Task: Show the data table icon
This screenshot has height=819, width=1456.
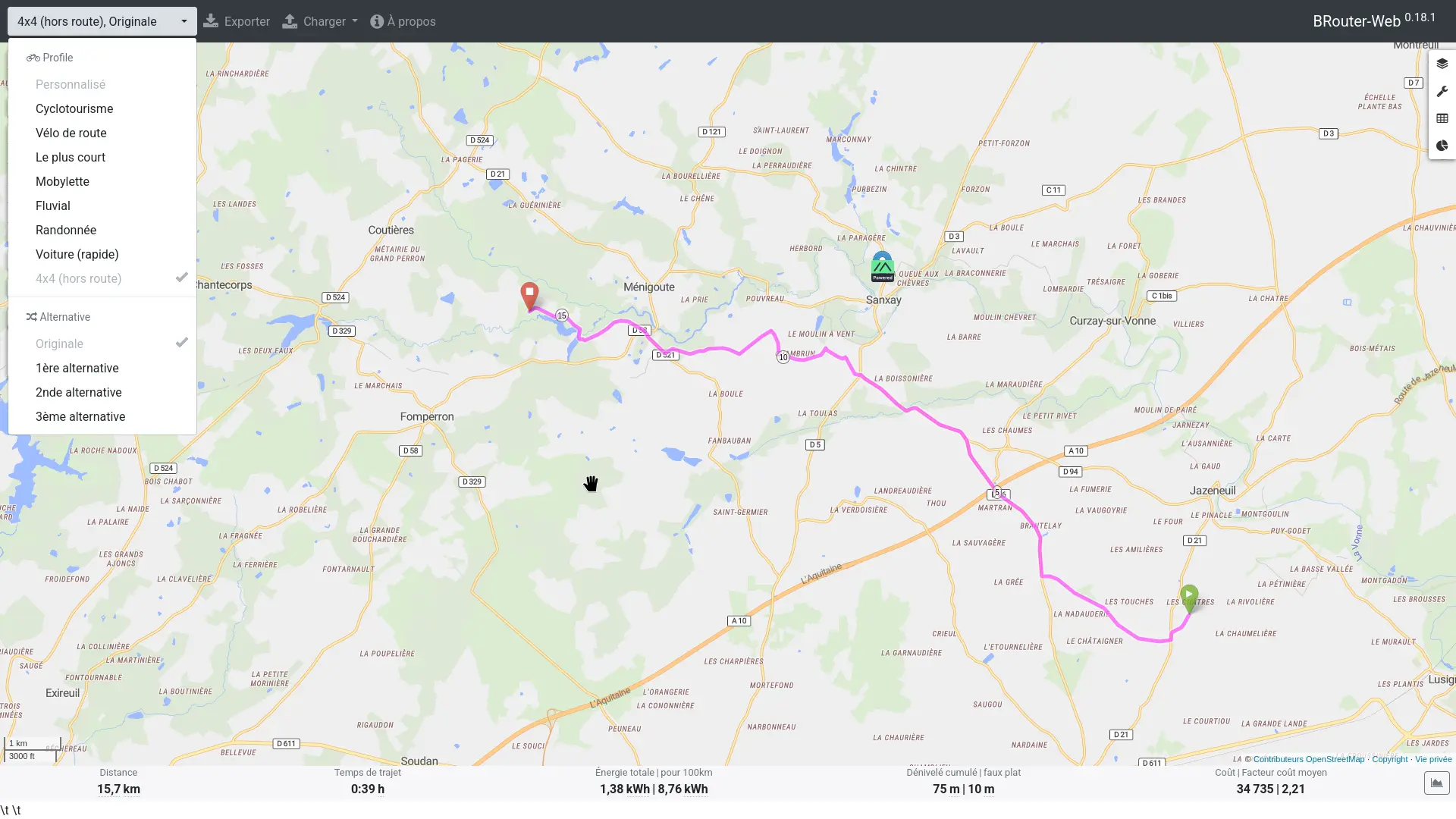Action: click(x=1442, y=118)
